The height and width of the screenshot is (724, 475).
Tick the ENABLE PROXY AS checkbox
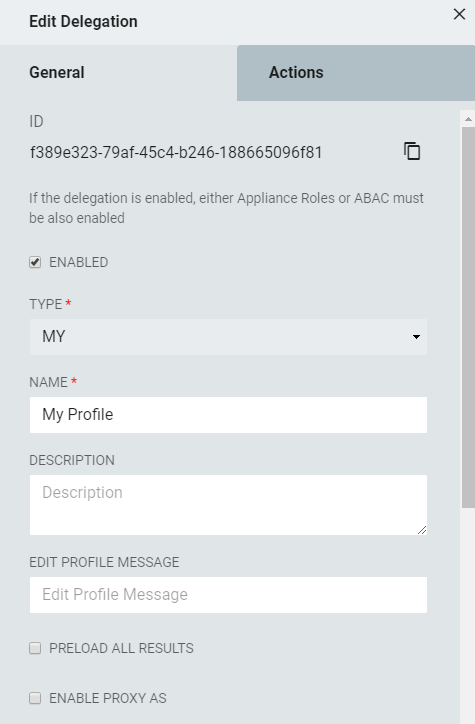point(35,698)
